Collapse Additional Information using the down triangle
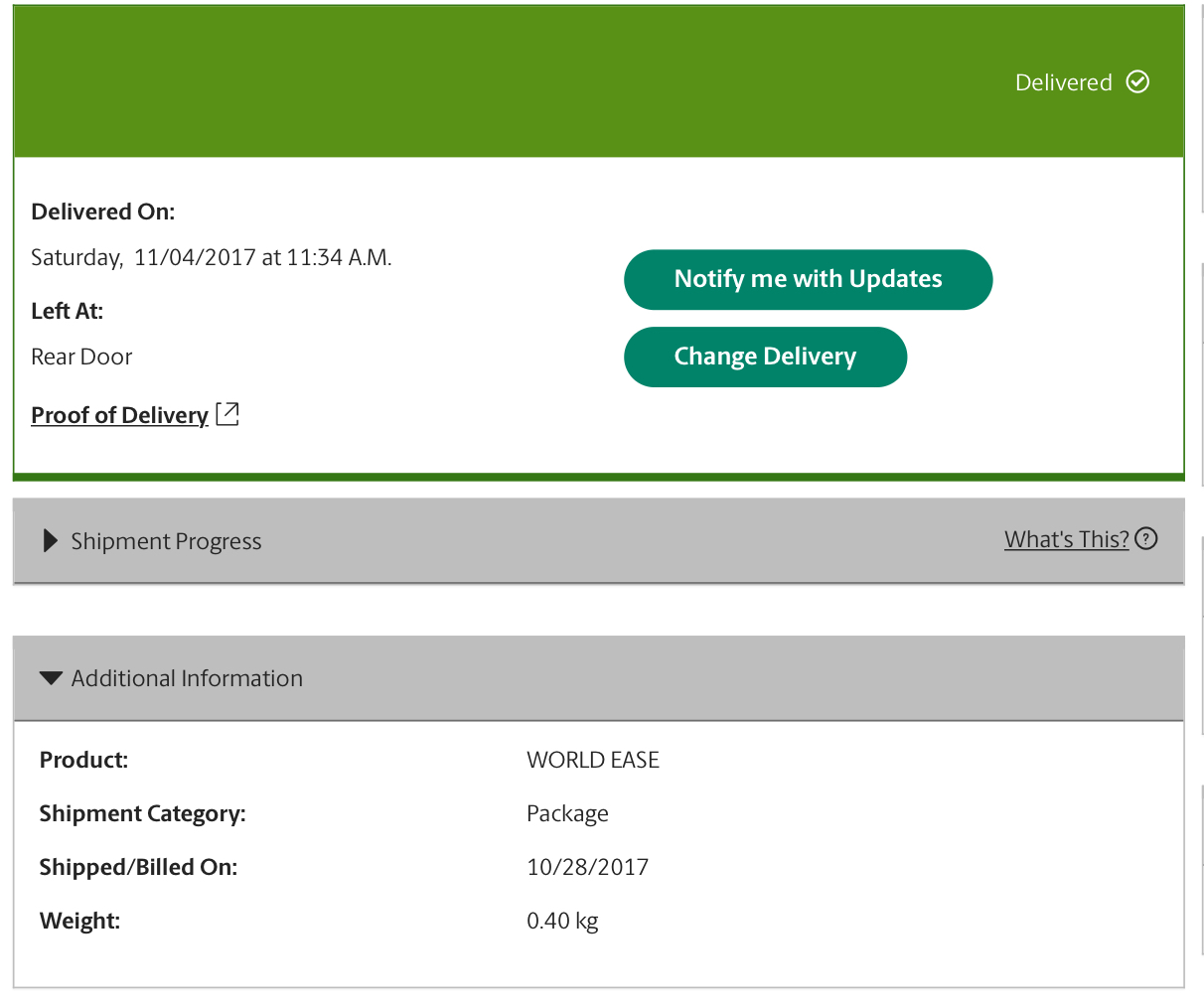This screenshot has height=1005, width=1204. coord(51,678)
